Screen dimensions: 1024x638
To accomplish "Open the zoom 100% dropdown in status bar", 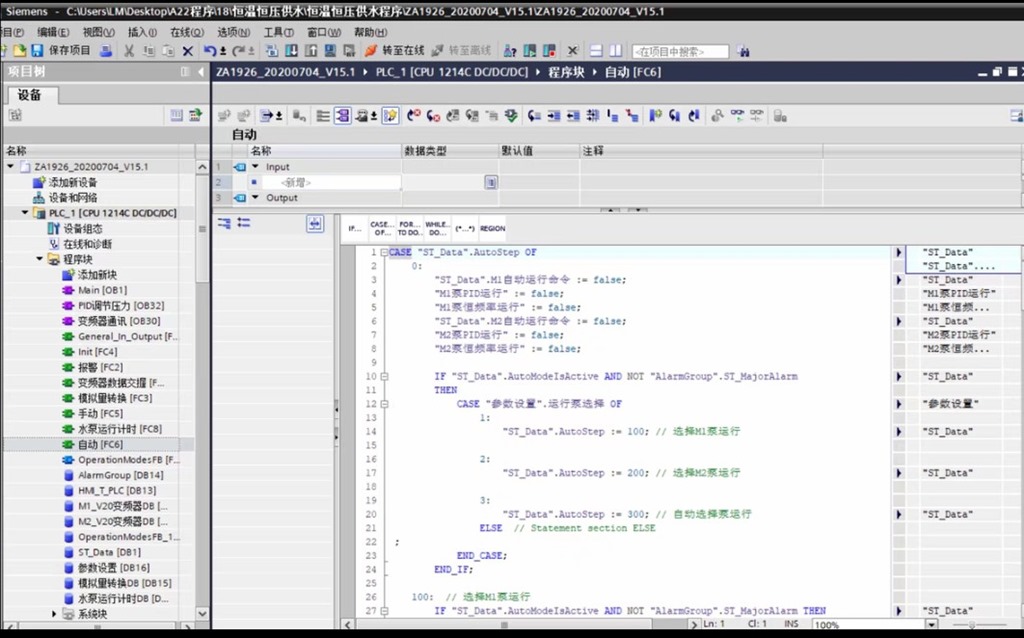I will pos(931,625).
